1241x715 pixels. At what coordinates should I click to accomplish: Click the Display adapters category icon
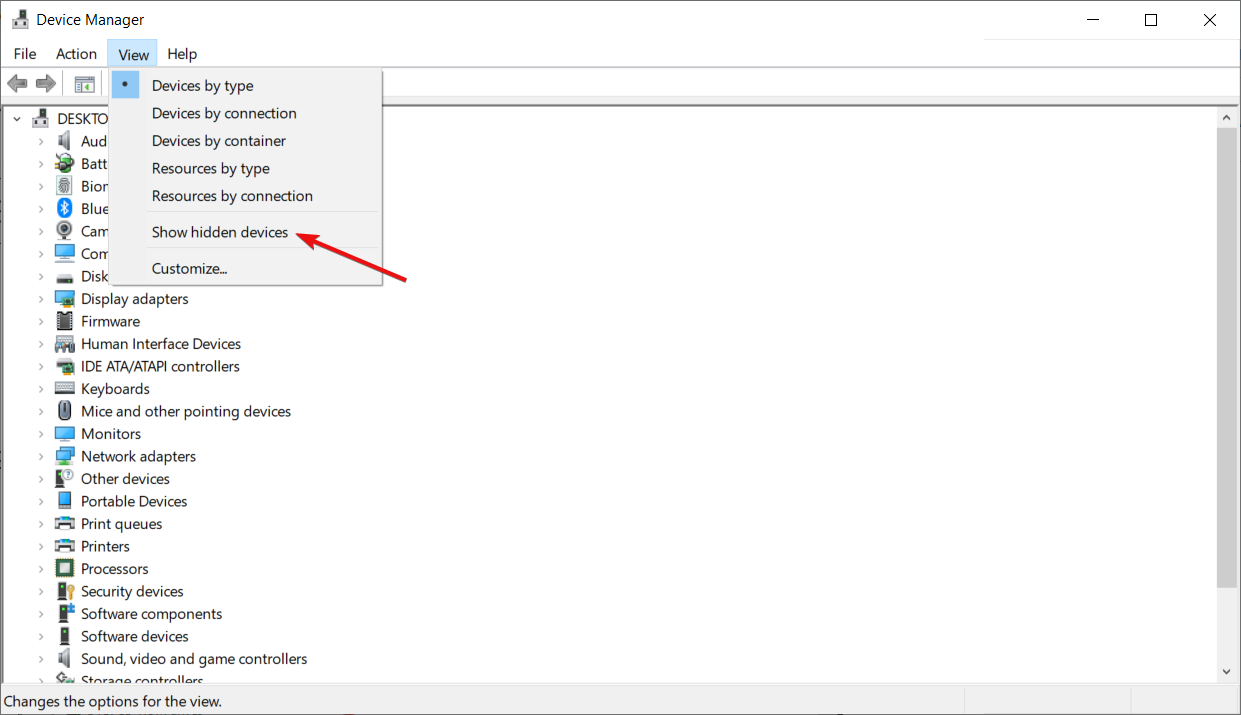point(65,299)
